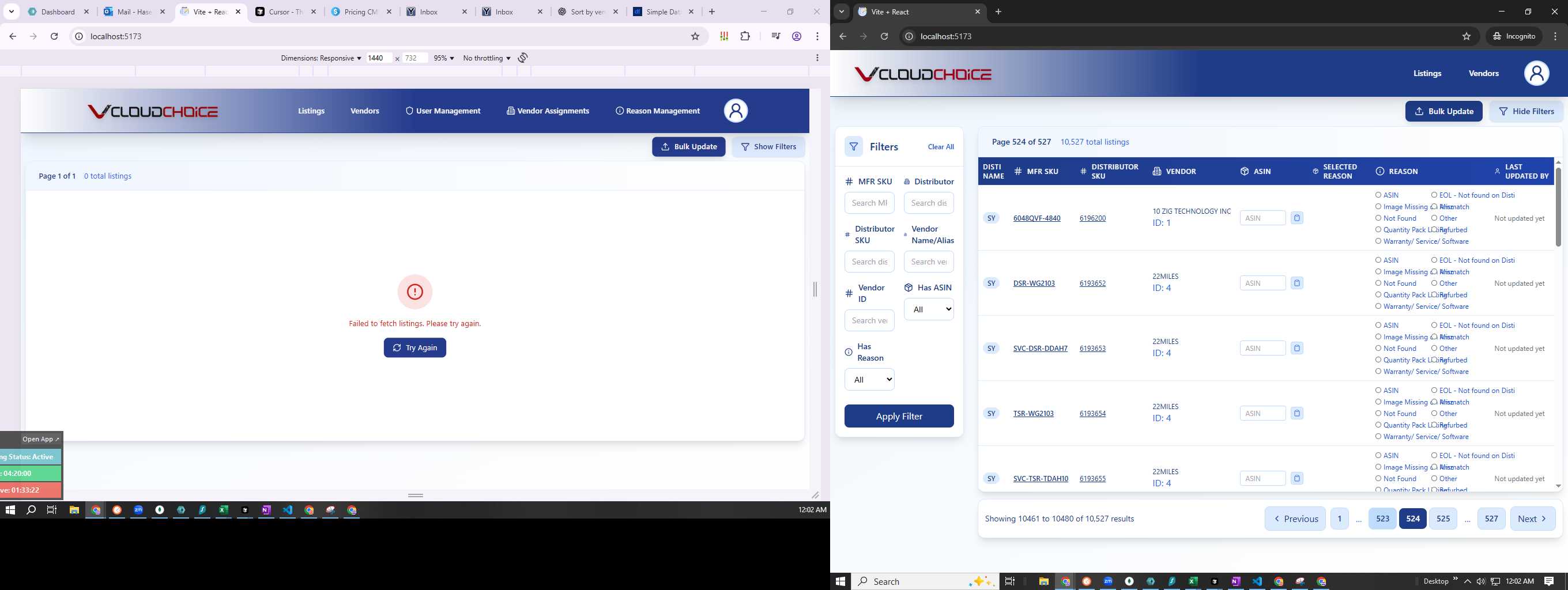1568x590 pixels.
Task: Open Vendor Assignments in left window nav
Action: coord(548,111)
